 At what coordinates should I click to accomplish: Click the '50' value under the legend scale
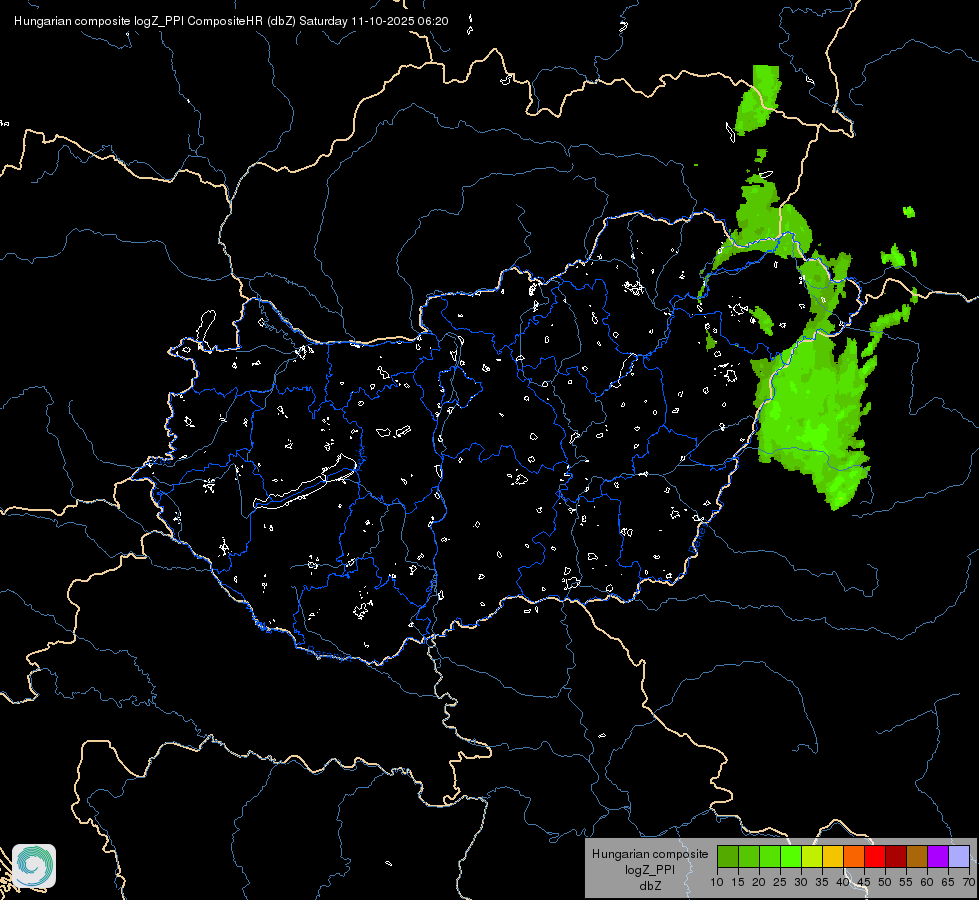click(x=885, y=883)
